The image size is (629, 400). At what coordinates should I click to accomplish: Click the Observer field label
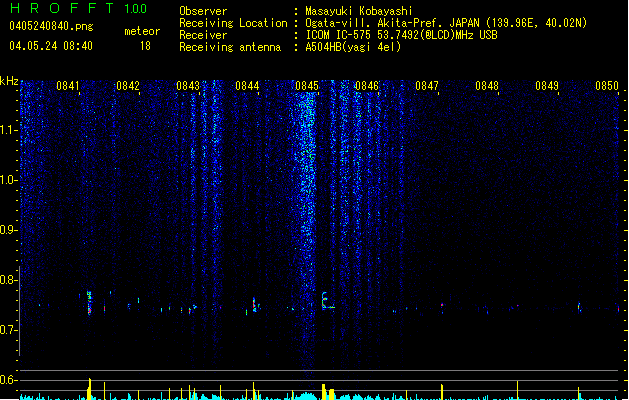(x=203, y=11)
